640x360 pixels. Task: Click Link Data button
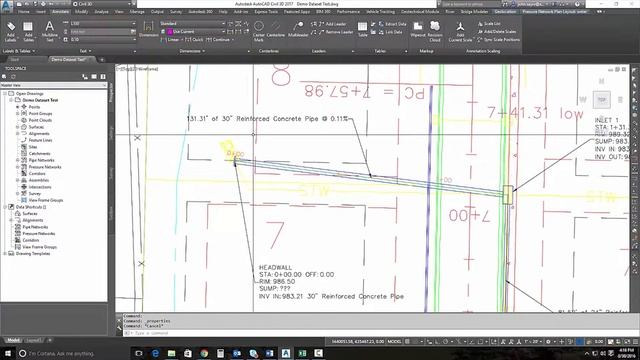click(x=390, y=32)
